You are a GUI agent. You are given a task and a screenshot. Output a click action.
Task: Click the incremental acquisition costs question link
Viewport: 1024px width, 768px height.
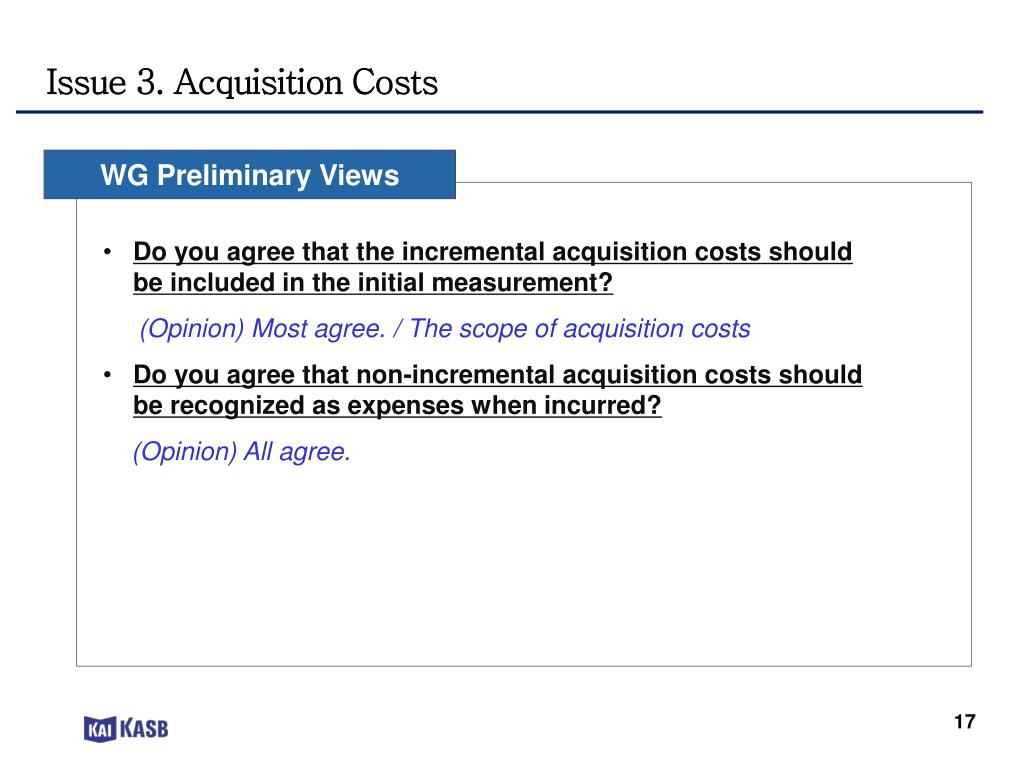tap(492, 267)
